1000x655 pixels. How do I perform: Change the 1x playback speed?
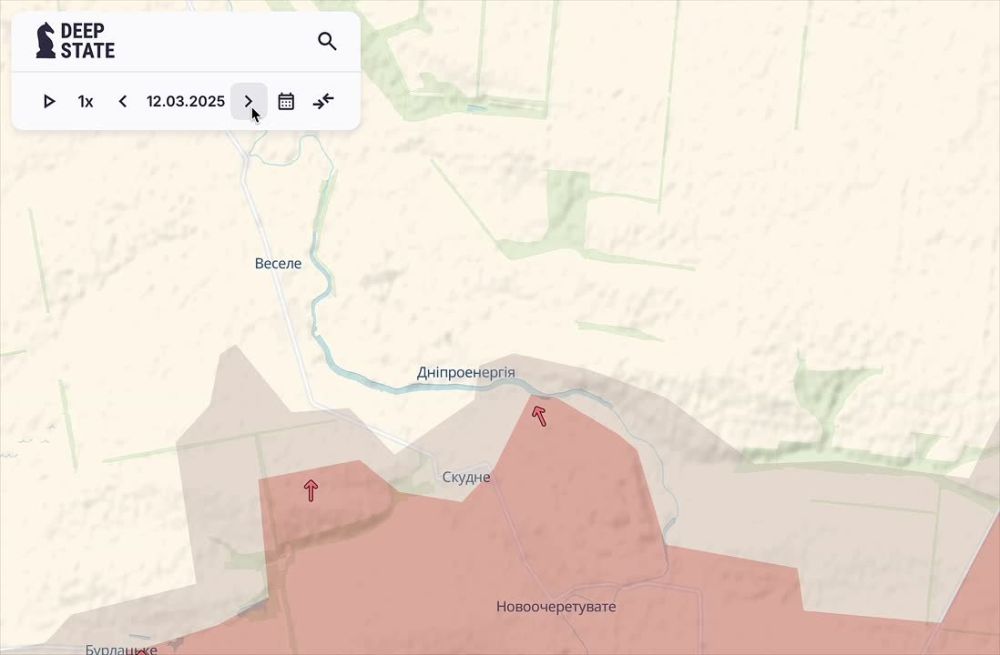[x=86, y=101]
